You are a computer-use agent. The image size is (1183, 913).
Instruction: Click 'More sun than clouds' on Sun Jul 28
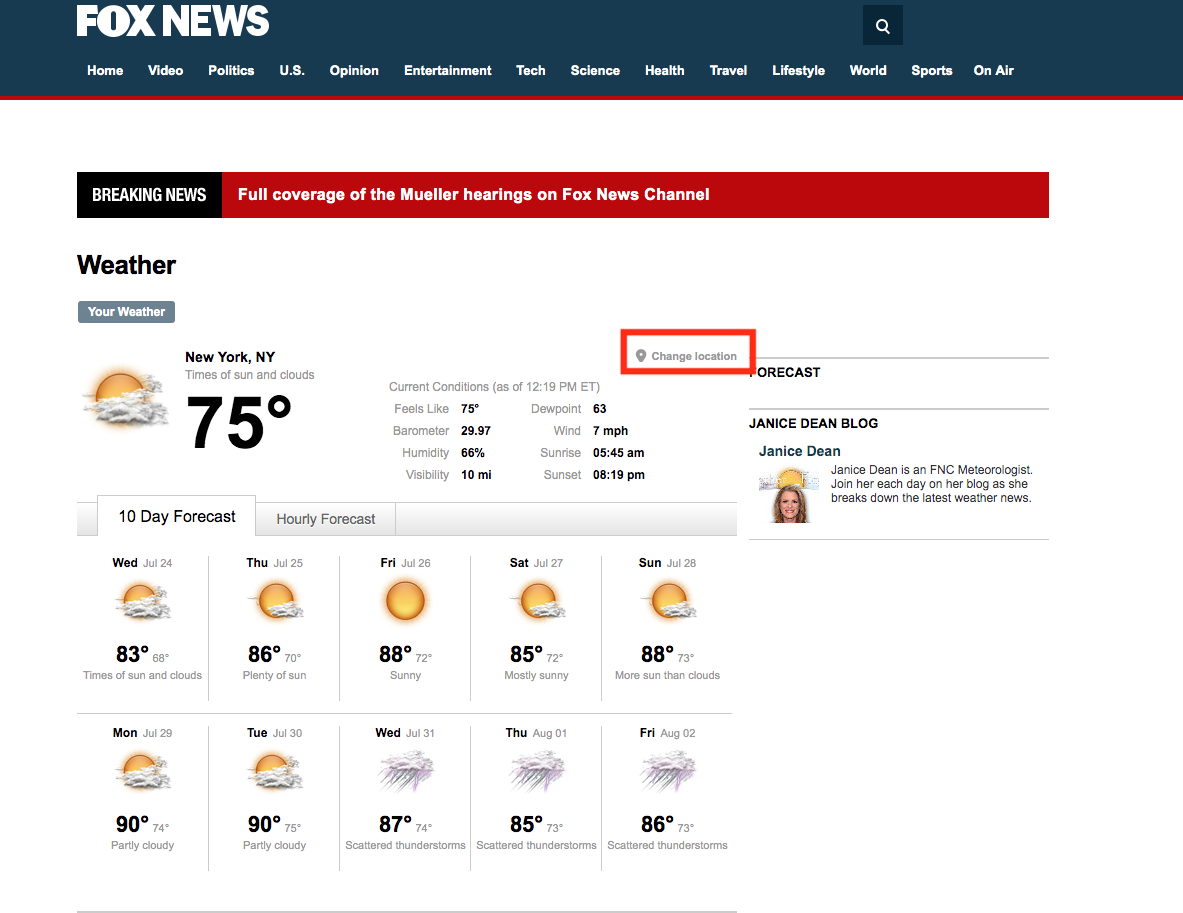click(x=668, y=675)
